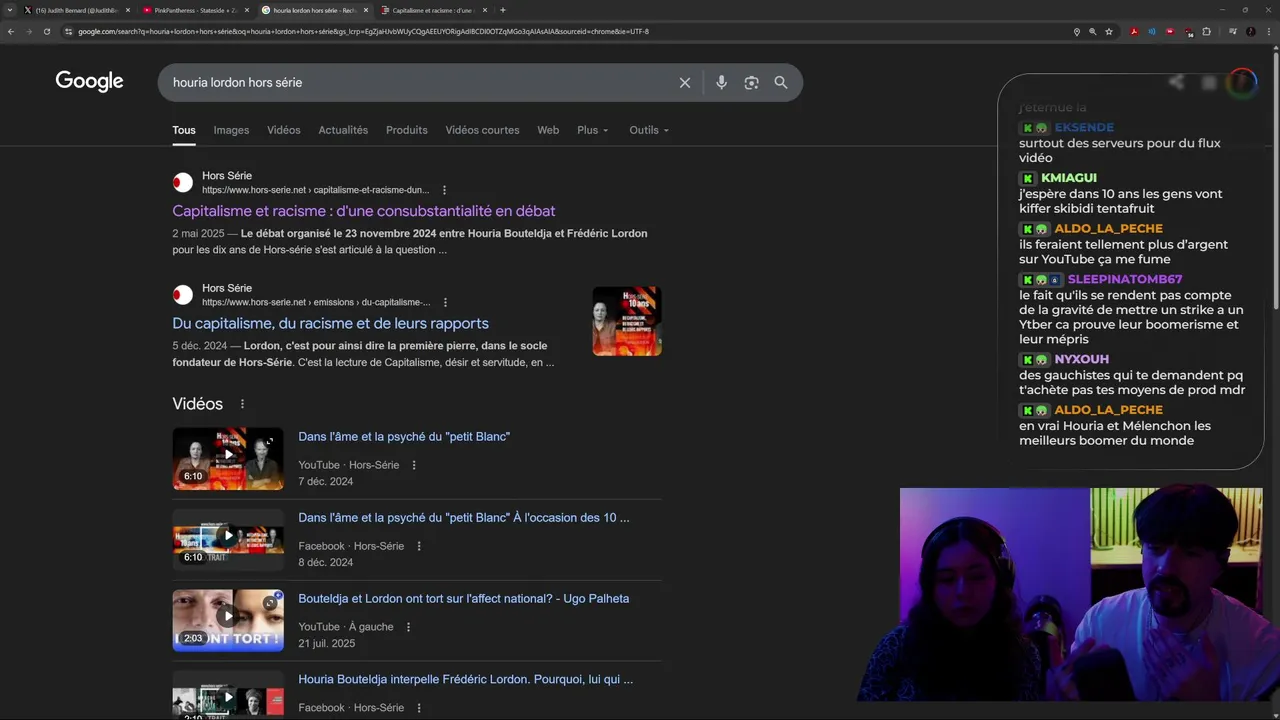The width and height of the screenshot is (1280, 720).
Task: Open new browser tab
Action: tap(503, 10)
